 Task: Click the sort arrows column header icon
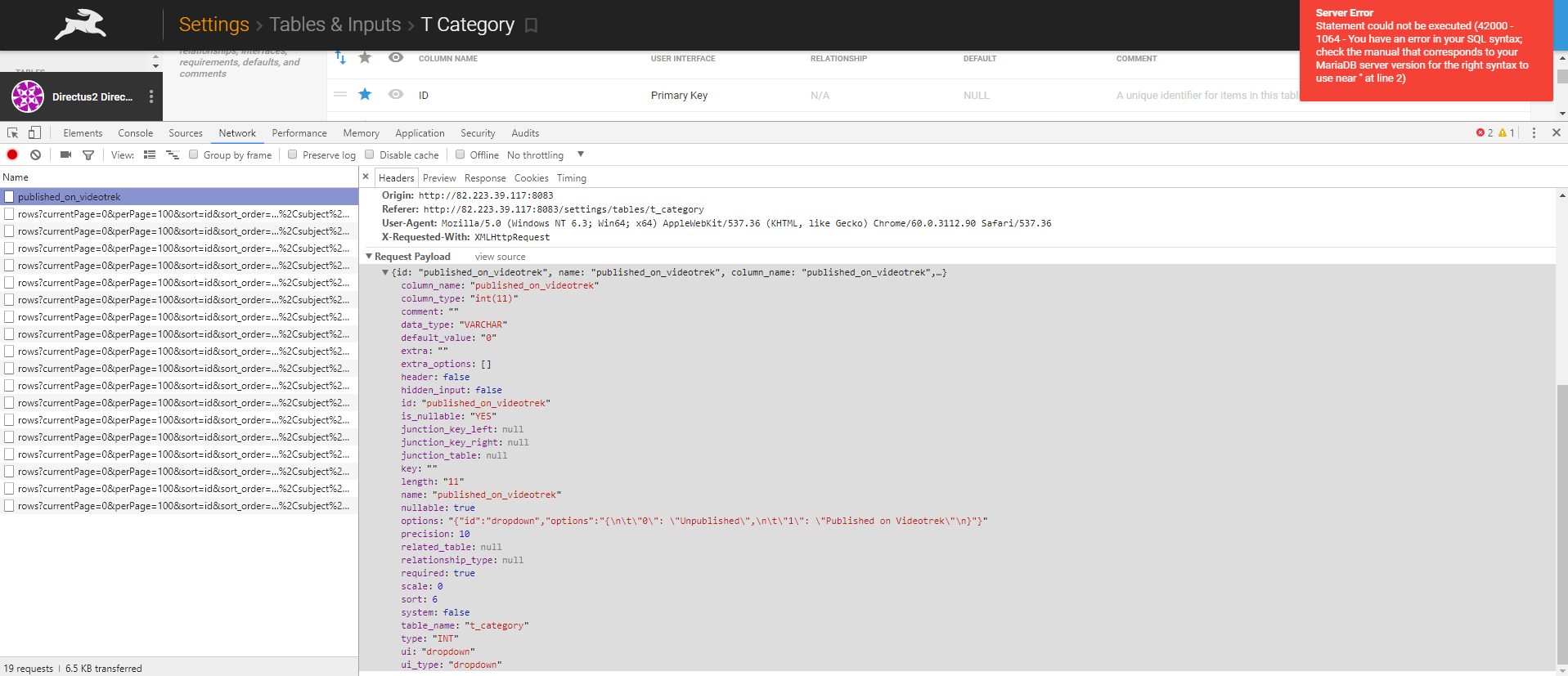340,57
